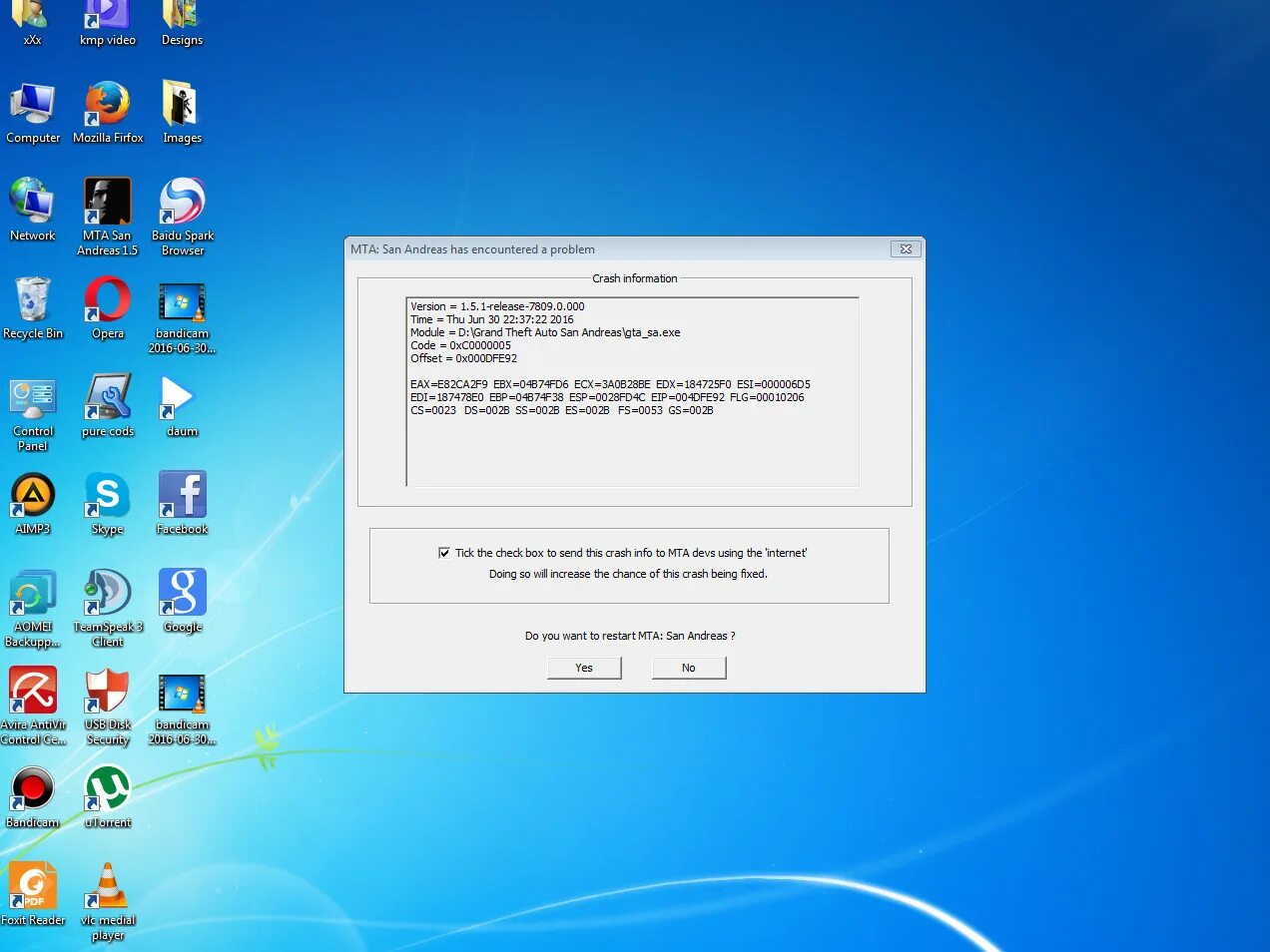Open the Images folder icon
The image size is (1270, 952).
point(182,112)
